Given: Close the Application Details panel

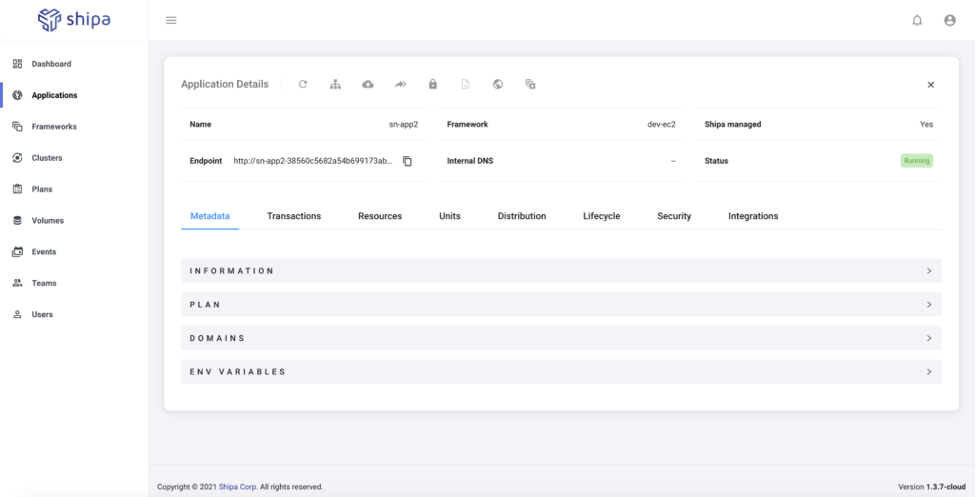Looking at the screenshot, I should pos(930,85).
